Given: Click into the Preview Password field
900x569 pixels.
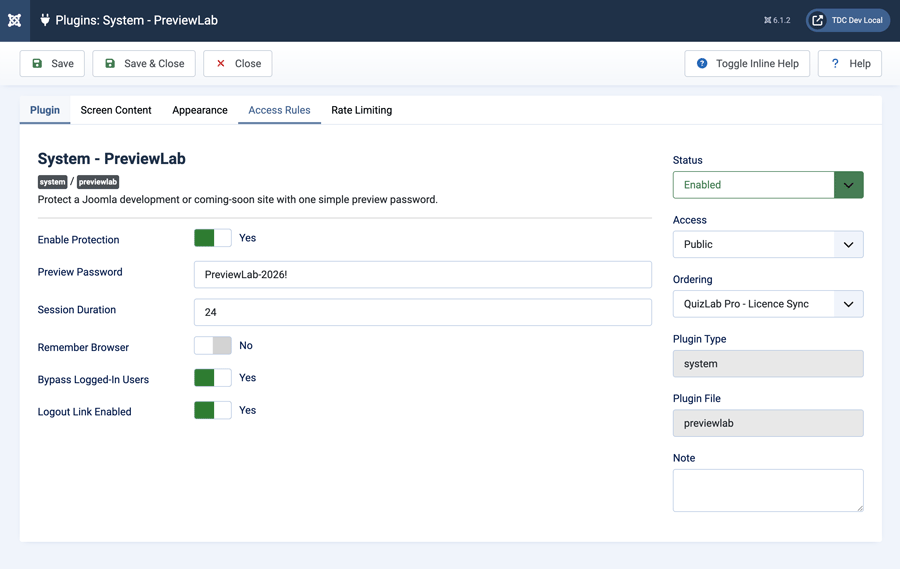Looking at the screenshot, I should click(x=422, y=274).
